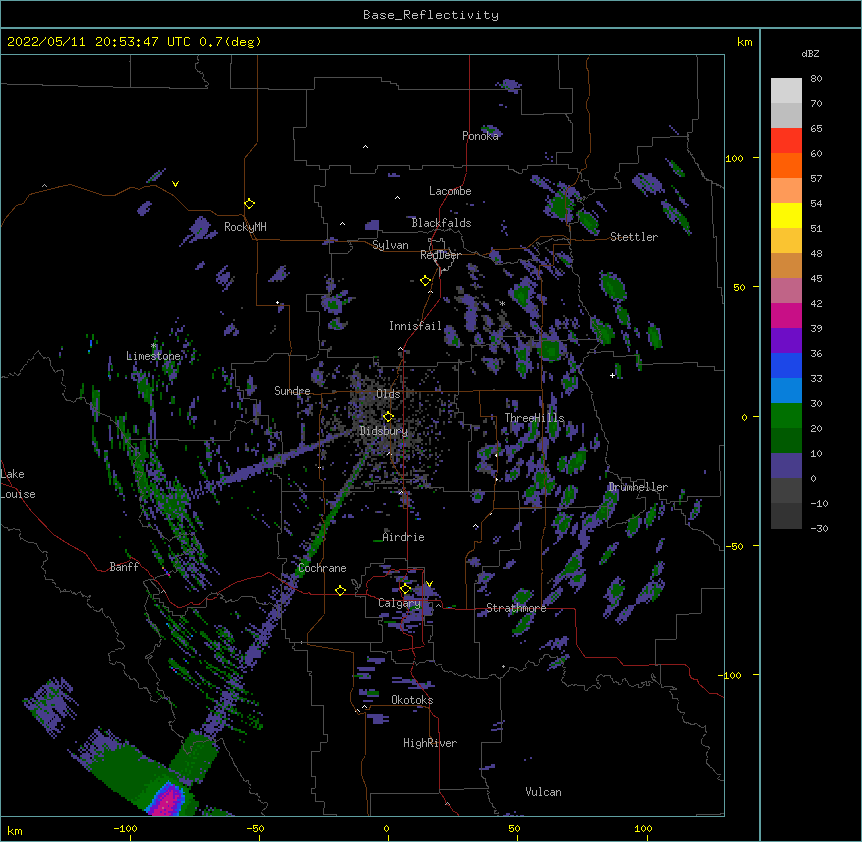This screenshot has height=842, width=862.
Task: Click the yellow station marker near RockyMH
Action: [249, 204]
